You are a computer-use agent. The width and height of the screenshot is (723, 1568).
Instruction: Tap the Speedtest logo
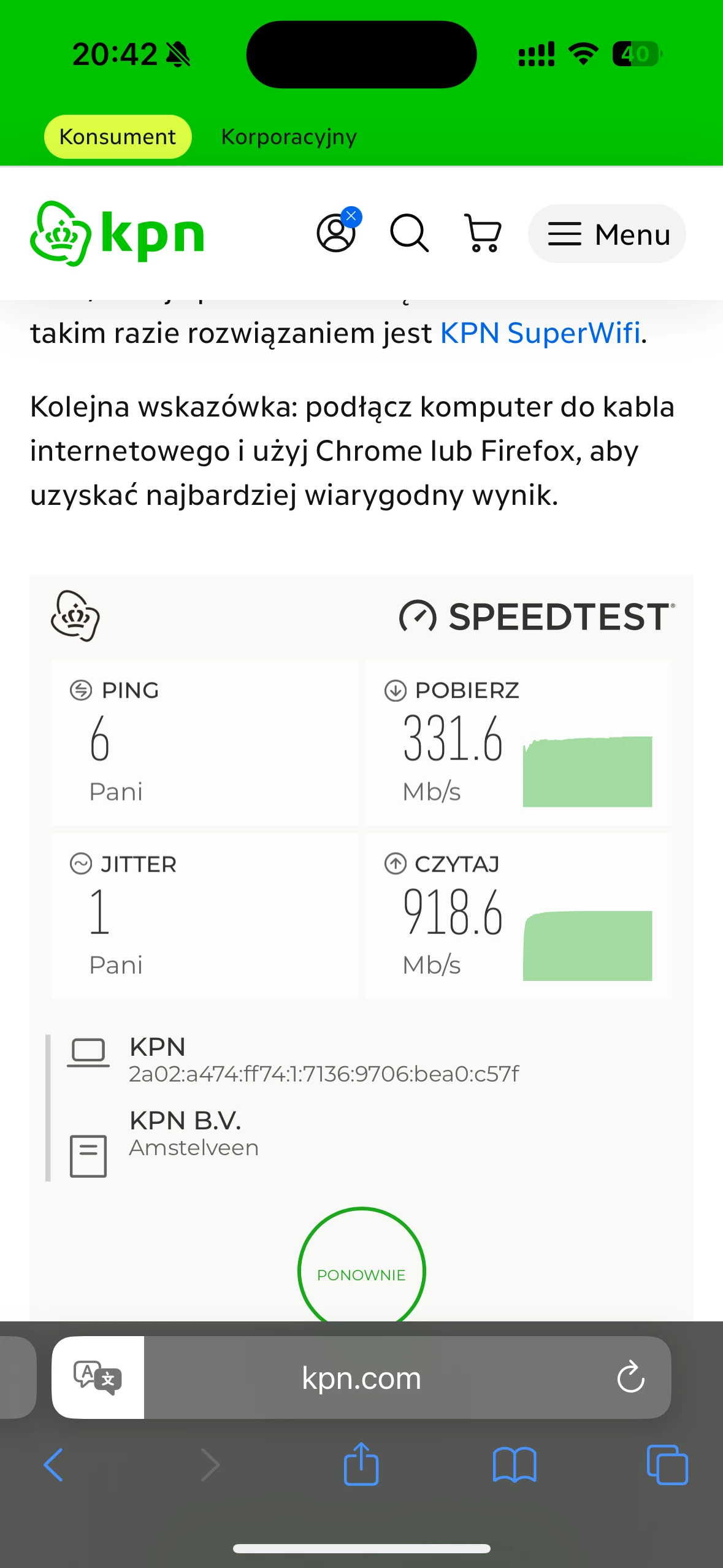click(x=537, y=617)
